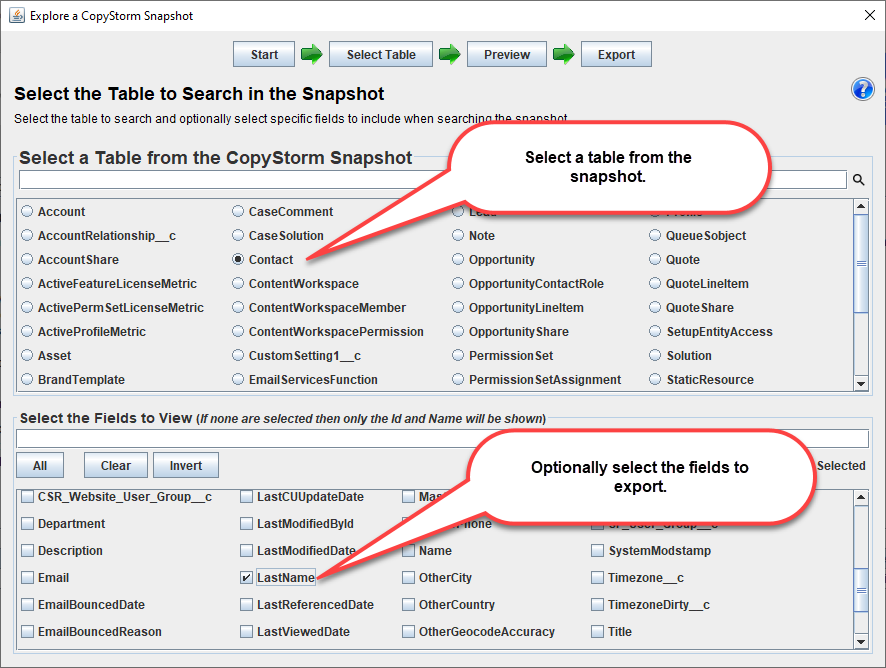Select the OpportunityContactRole radio option
The width and height of the screenshot is (886, 668).
point(458,283)
